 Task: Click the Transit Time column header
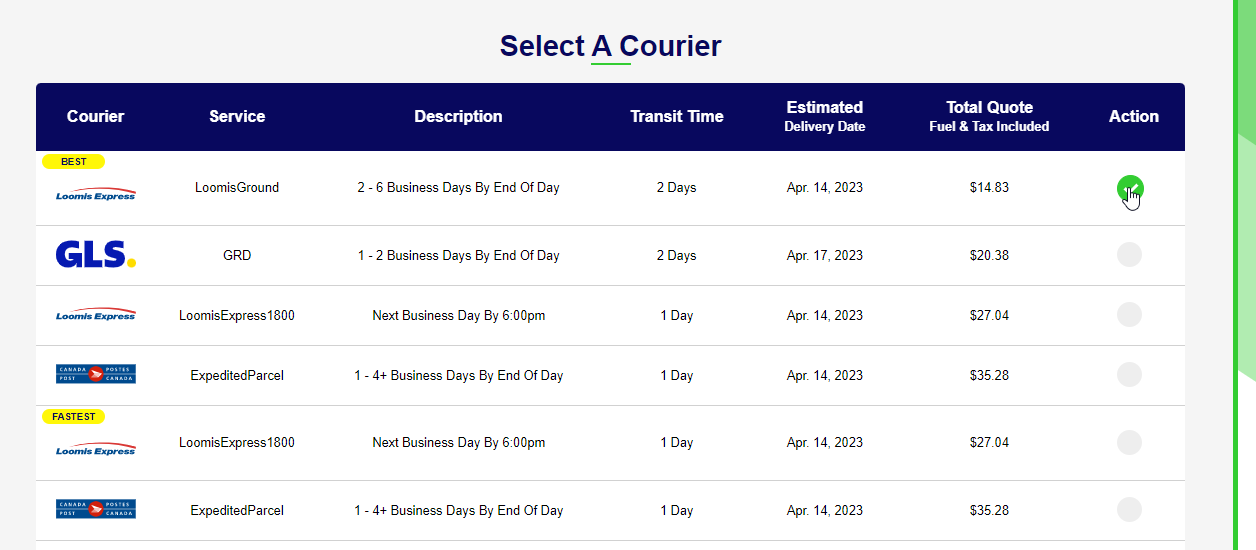coord(677,116)
